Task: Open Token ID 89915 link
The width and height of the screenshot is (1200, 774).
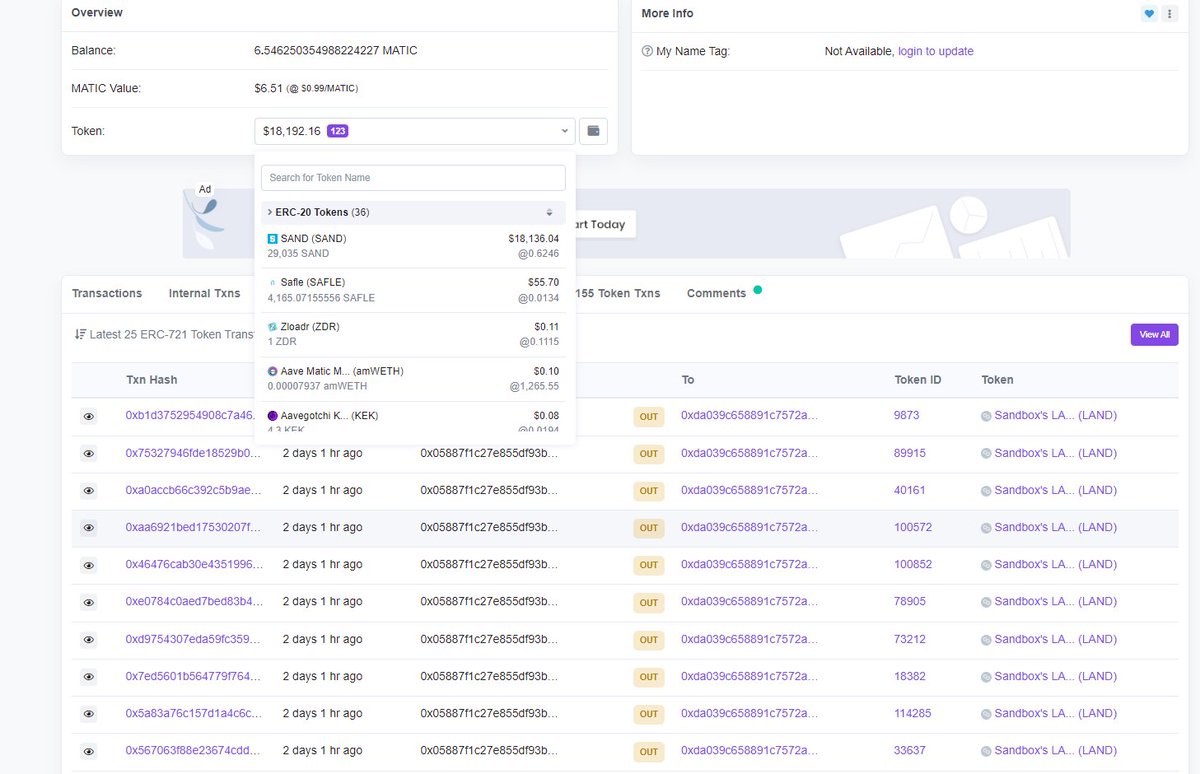Action: (910, 453)
